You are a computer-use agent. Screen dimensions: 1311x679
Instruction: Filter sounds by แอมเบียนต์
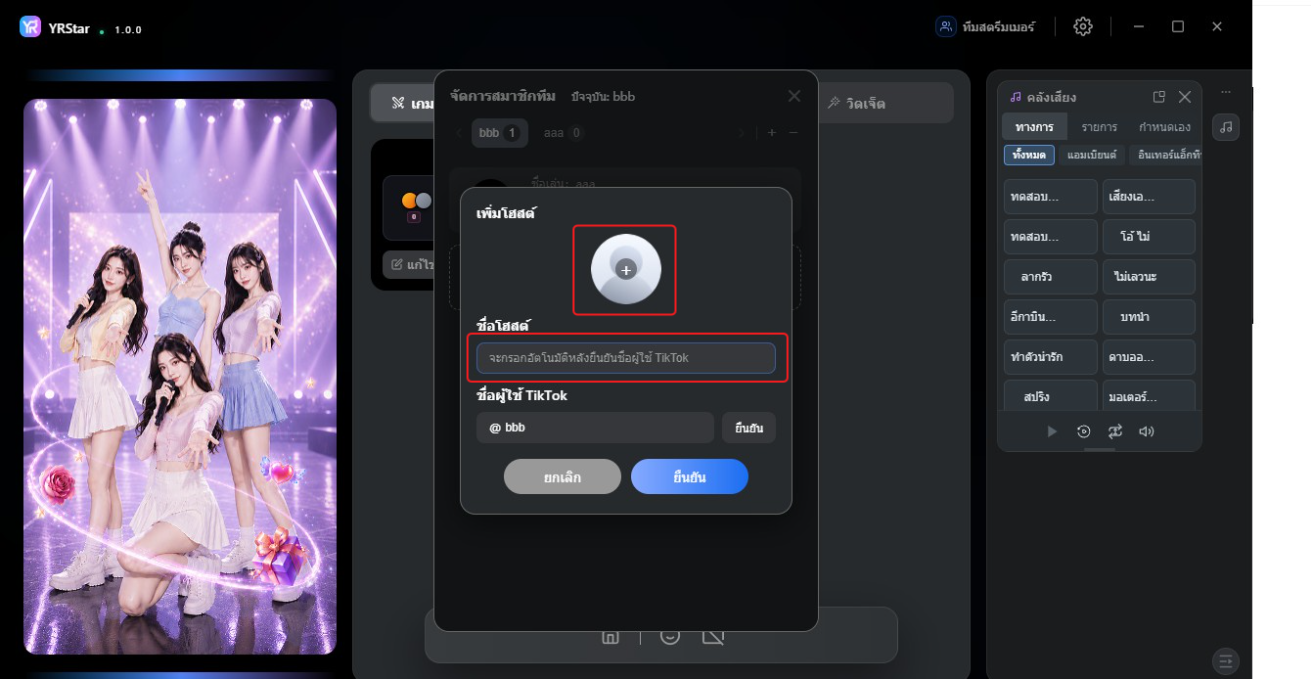click(x=1092, y=155)
